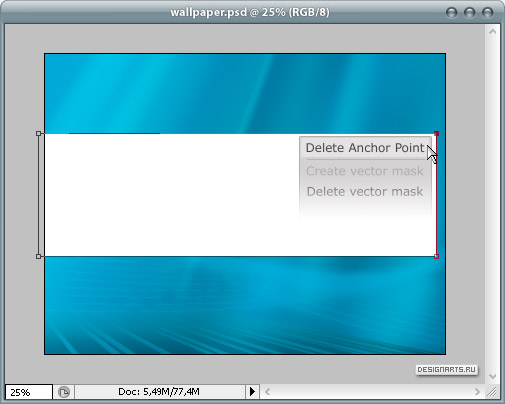505x404 pixels.
Task: Click the wallpaper.psd window title bar
Action: pyautogui.click(x=250, y=13)
